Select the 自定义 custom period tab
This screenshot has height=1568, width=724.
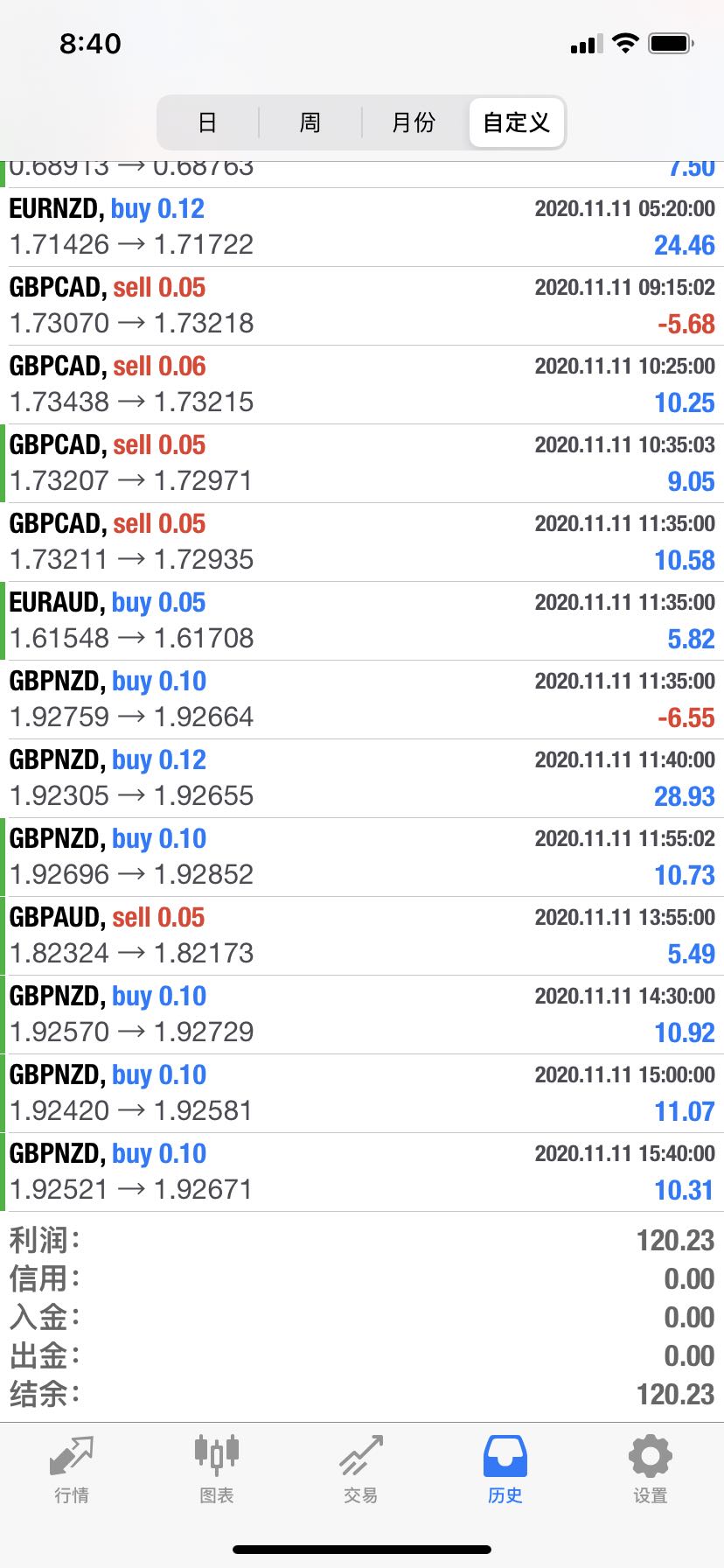coord(517,122)
